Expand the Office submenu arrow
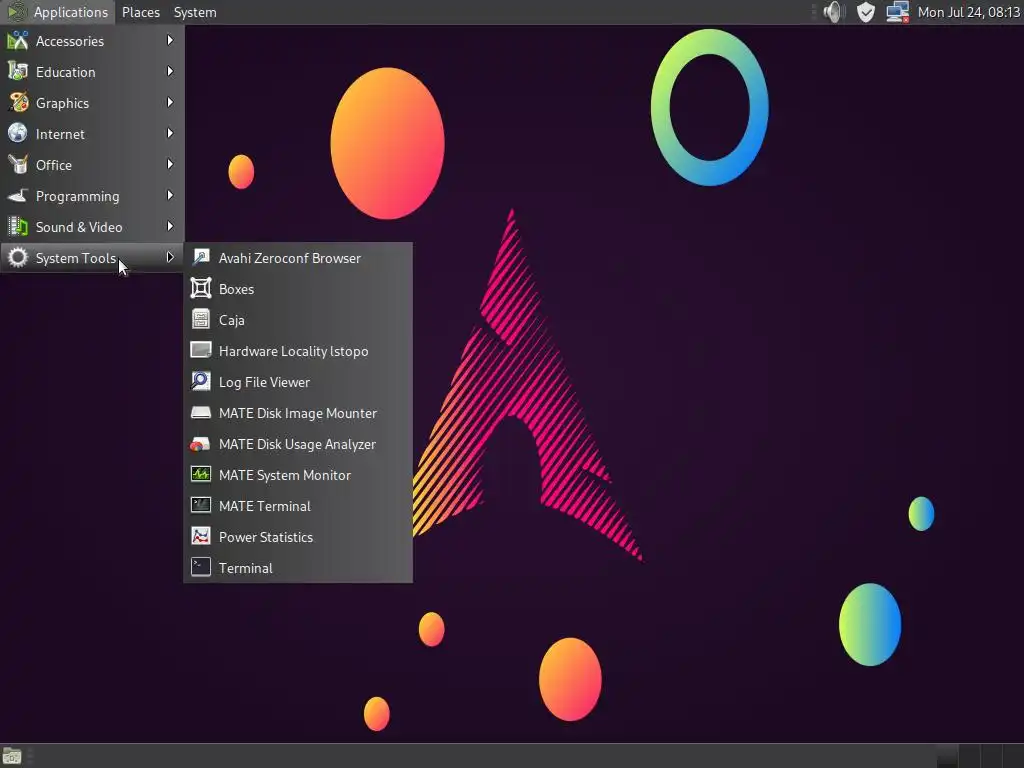The height and width of the screenshot is (768, 1024). (x=170, y=165)
